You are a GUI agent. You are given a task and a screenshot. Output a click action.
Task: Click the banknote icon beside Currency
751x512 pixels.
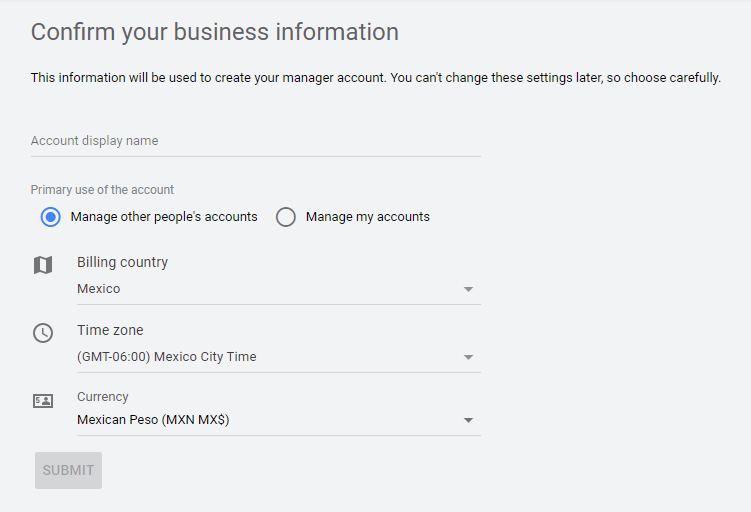pyautogui.click(x=42, y=401)
